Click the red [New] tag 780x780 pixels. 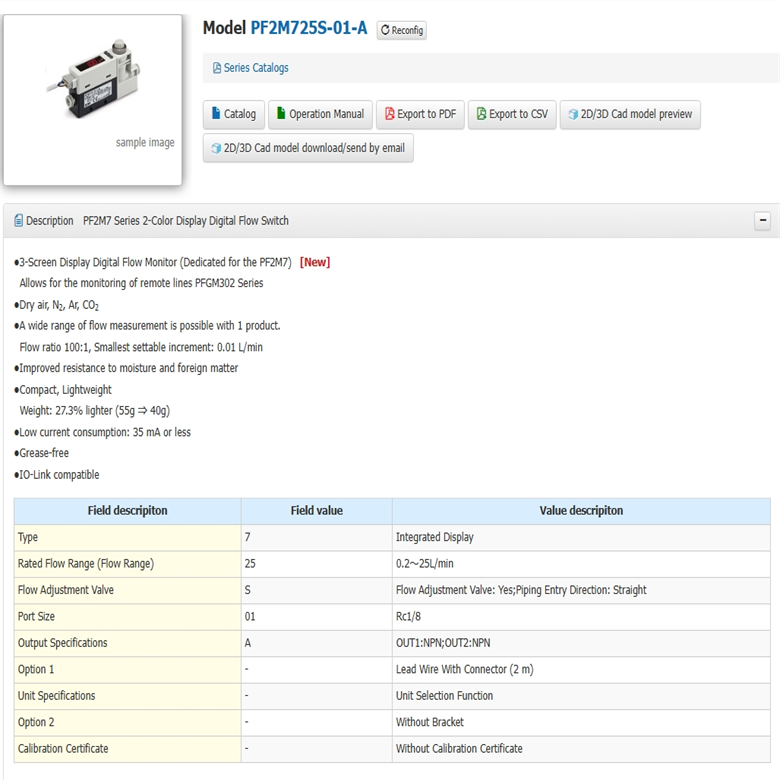pos(315,262)
